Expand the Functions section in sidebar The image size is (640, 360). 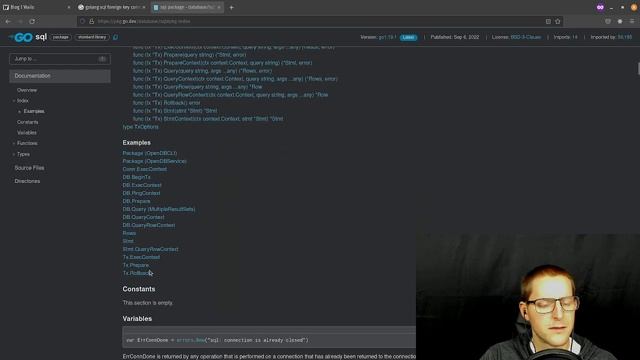[x=14, y=144]
